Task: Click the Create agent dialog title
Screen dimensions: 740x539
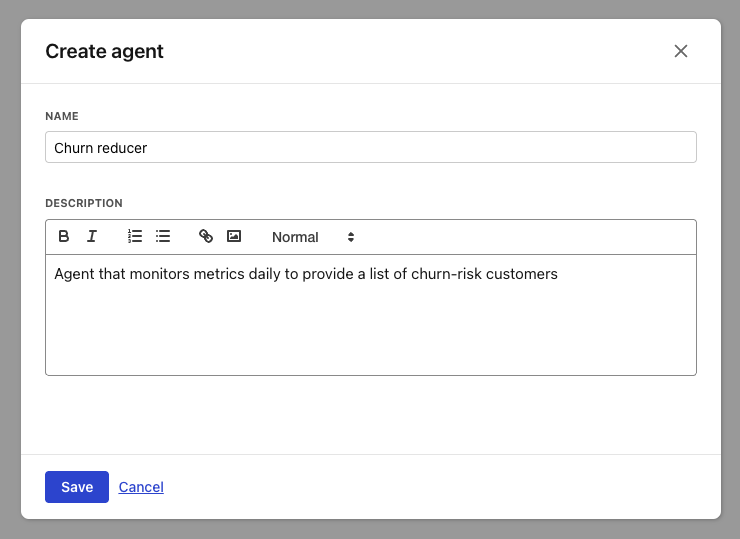Action: point(104,51)
